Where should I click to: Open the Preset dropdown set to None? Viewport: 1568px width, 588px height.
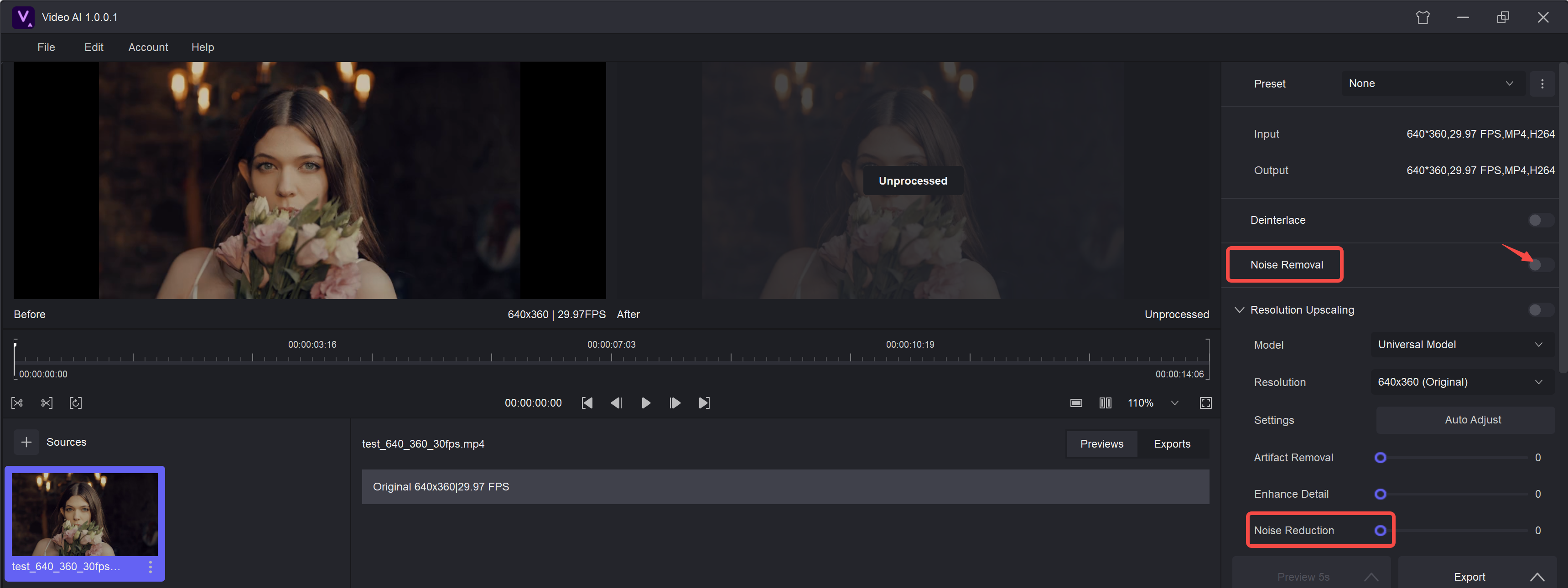point(1432,84)
